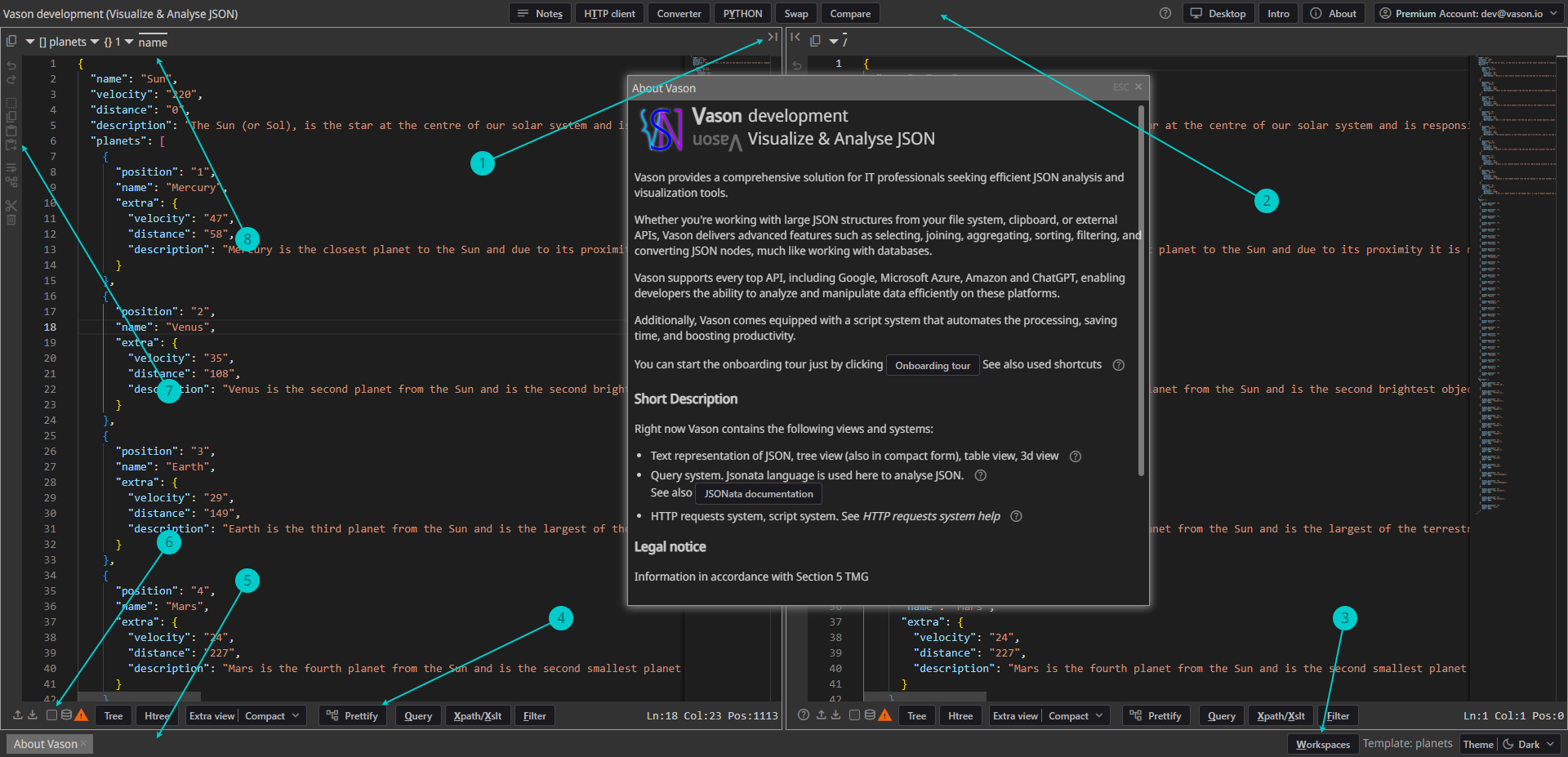Open the JSONata documentation link
The width and height of the screenshot is (1568, 757).
(x=759, y=493)
